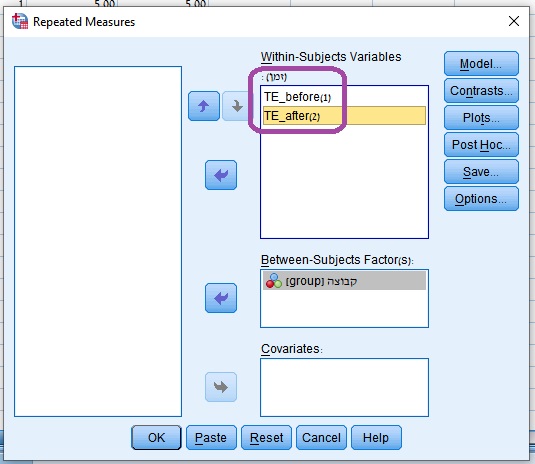The height and width of the screenshot is (464, 535).
Task: Paste the syntax with Paste button
Action: (x=211, y=437)
